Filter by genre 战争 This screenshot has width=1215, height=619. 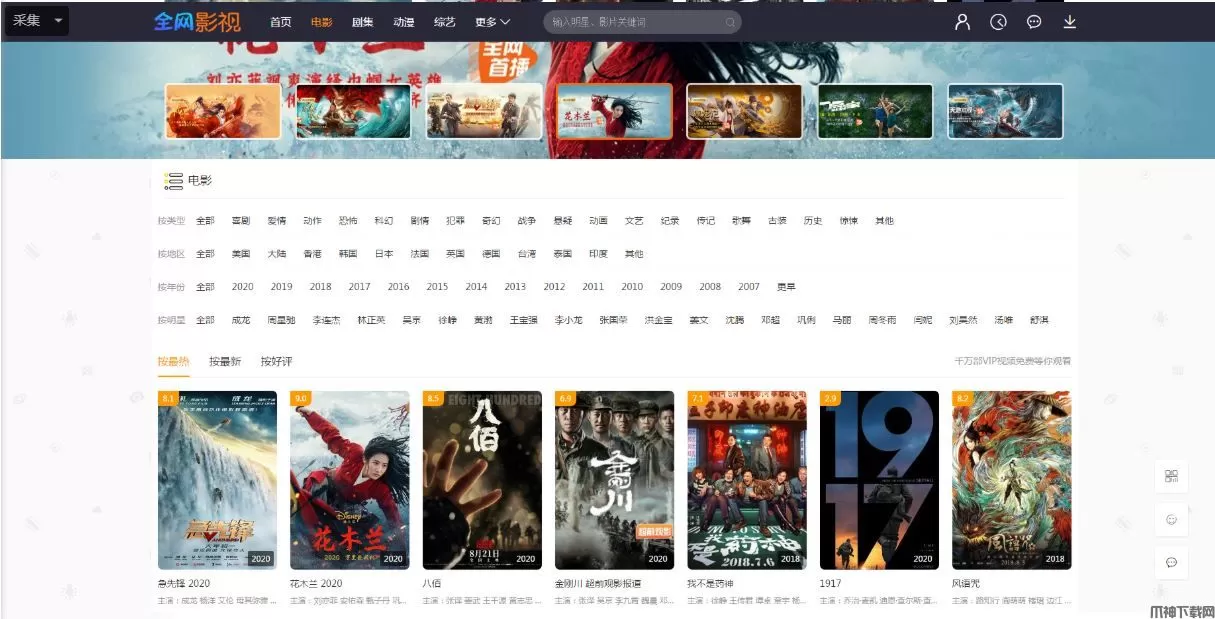tap(527, 221)
